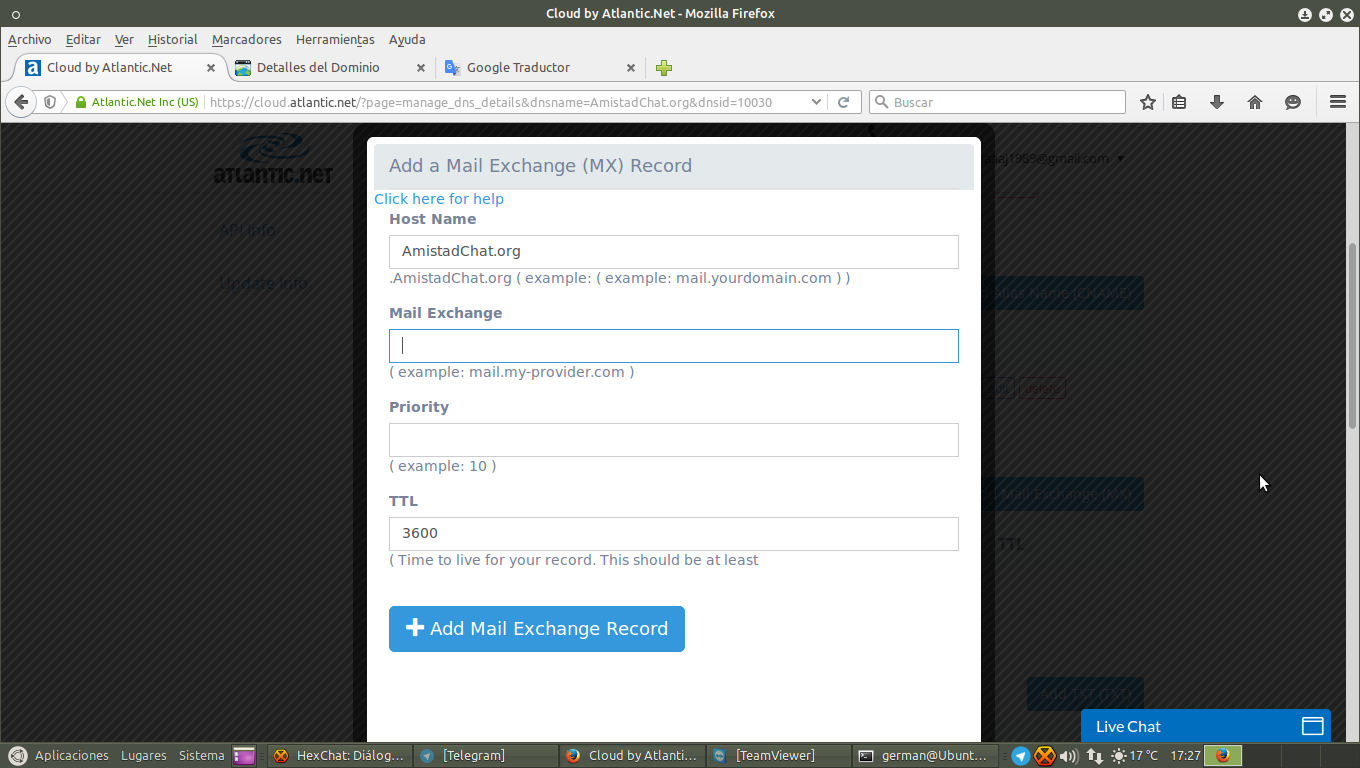Image resolution: width=1360 pixels, height=768 pixels.
Task: Click the 'Add a Mail Exchange (MX) Record' heading
Action: [540, 166]
